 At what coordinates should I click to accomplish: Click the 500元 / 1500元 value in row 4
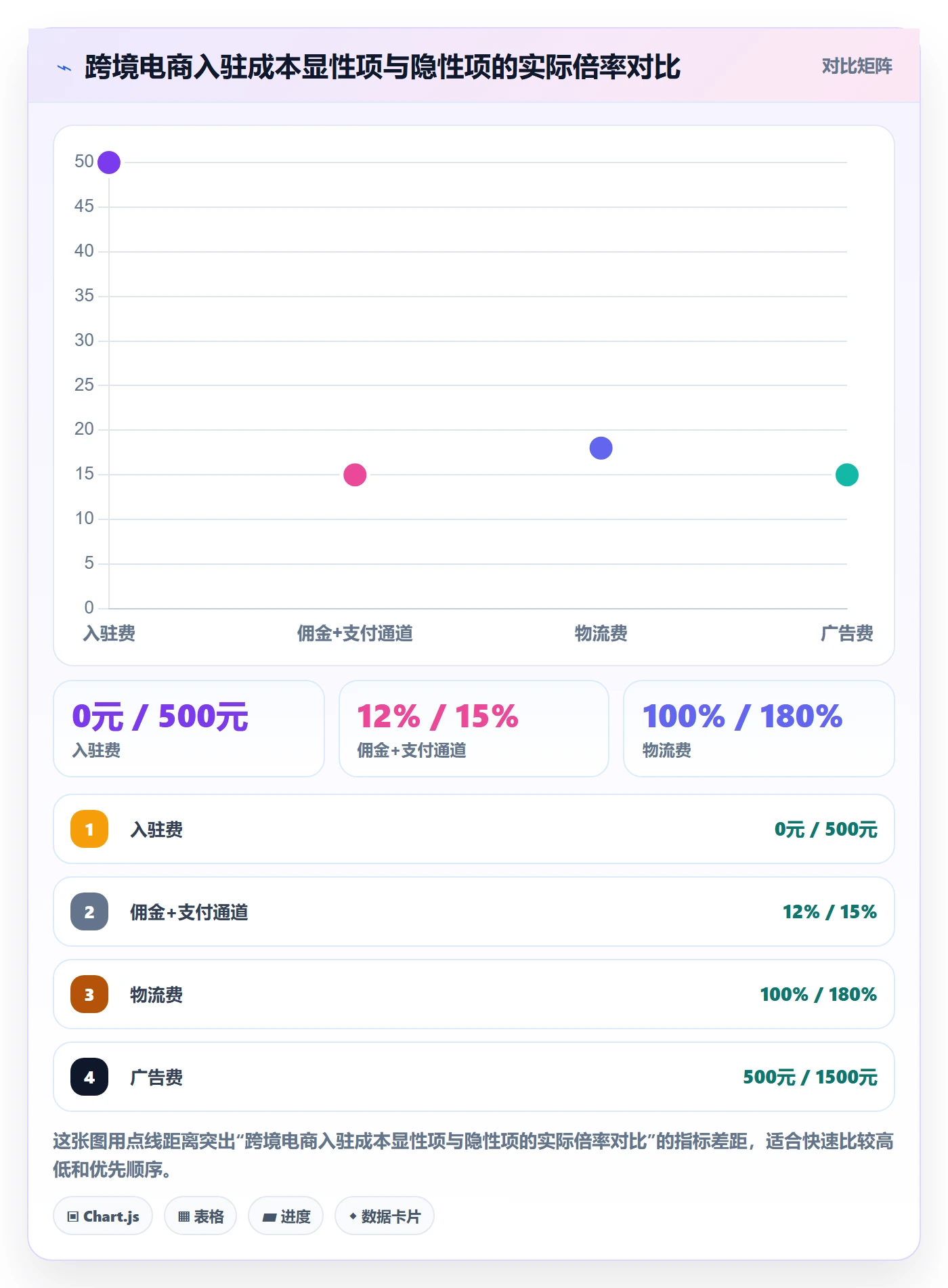pos(810,1077)
